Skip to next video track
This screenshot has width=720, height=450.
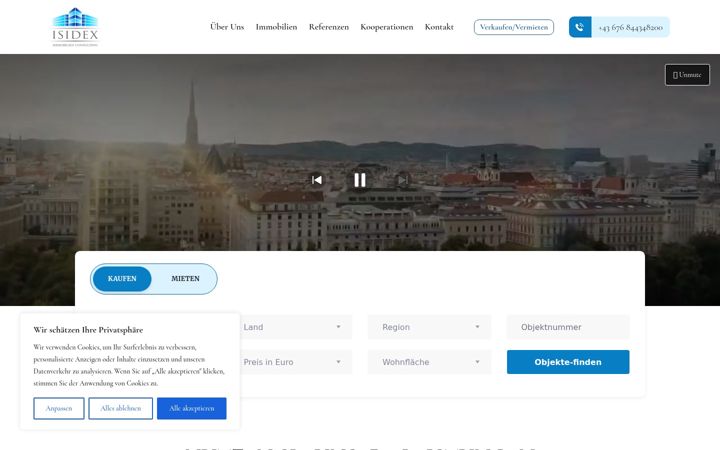pos(403,180)
